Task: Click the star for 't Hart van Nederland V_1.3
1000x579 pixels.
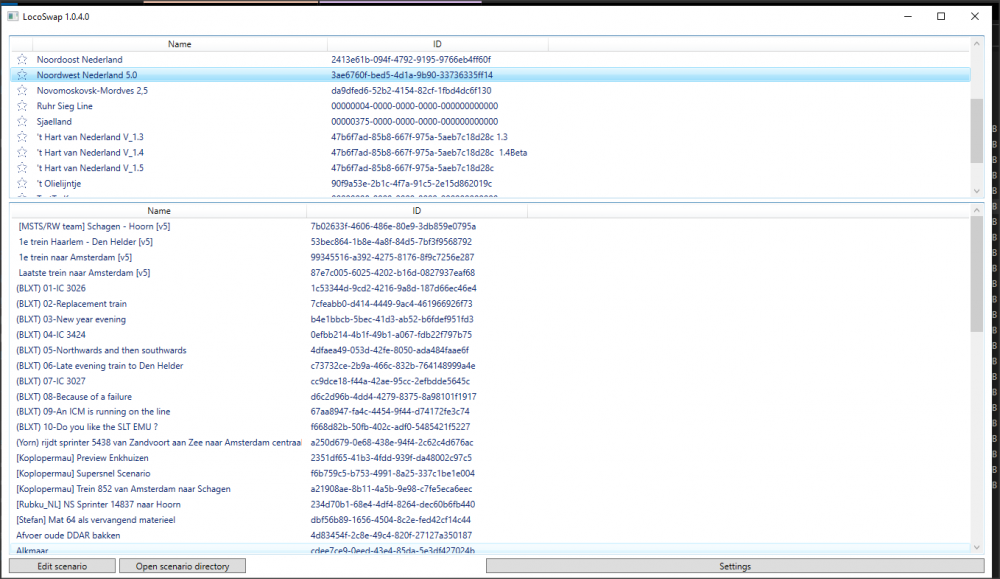Action: tap(22, 137)
